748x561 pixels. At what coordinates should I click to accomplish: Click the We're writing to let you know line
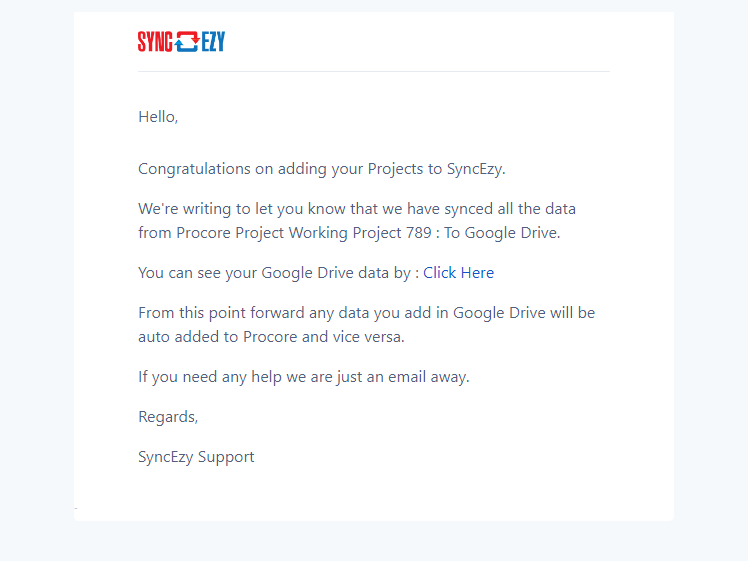pyautogui.click(x=357, y=209)
